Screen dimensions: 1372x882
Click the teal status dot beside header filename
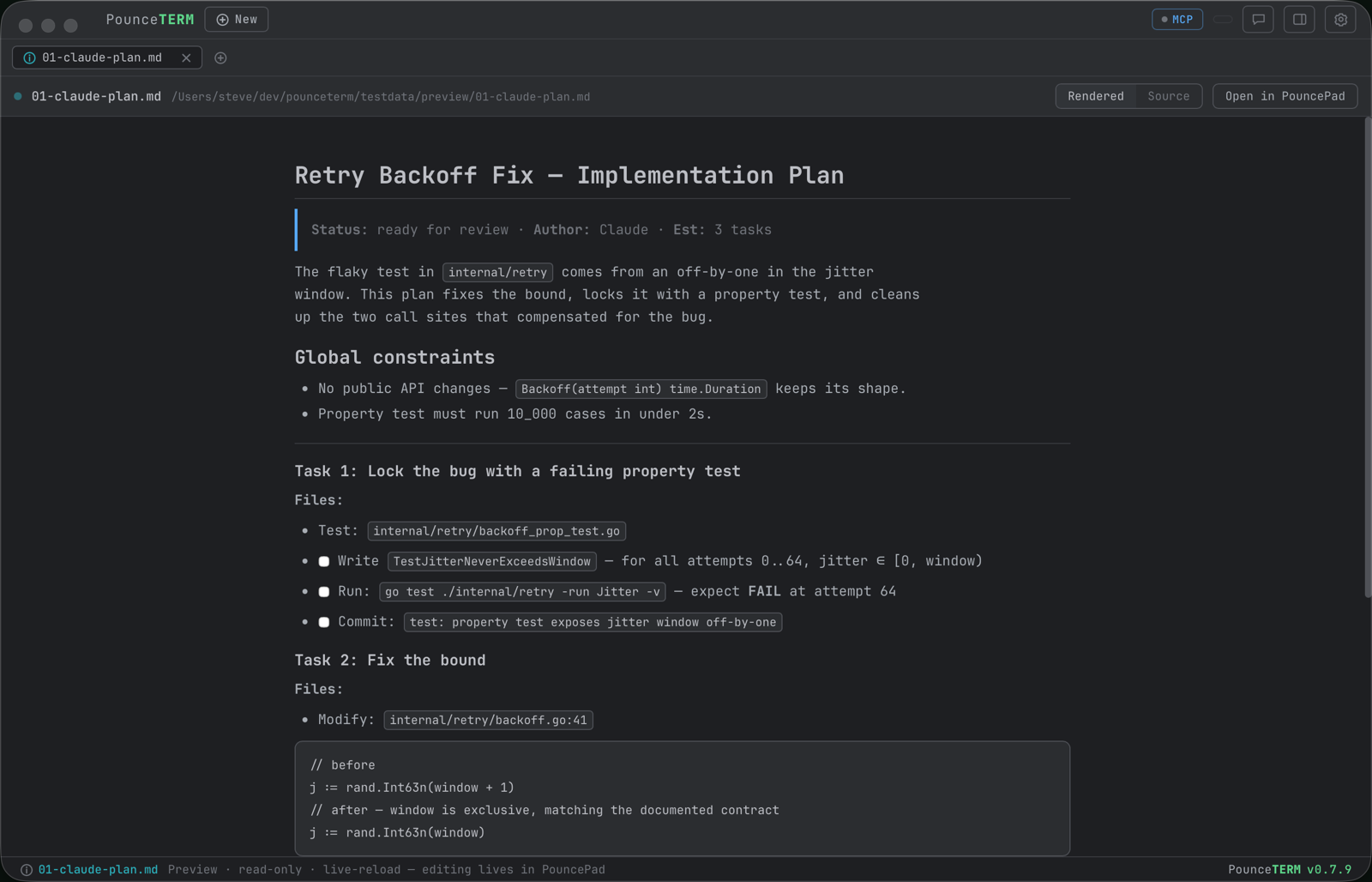17,96
